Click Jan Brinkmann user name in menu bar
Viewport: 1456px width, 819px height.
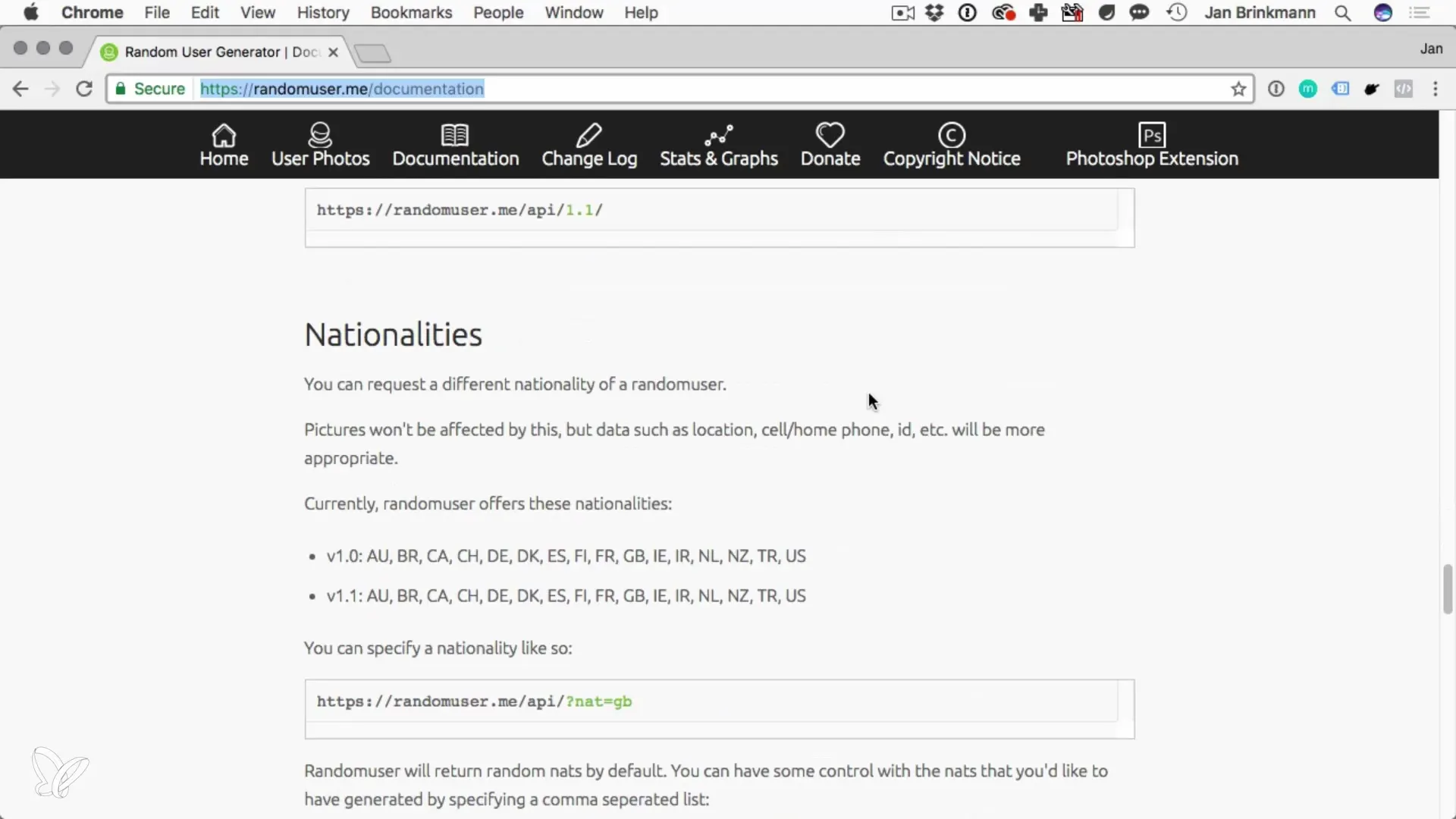click(1260, 12)
